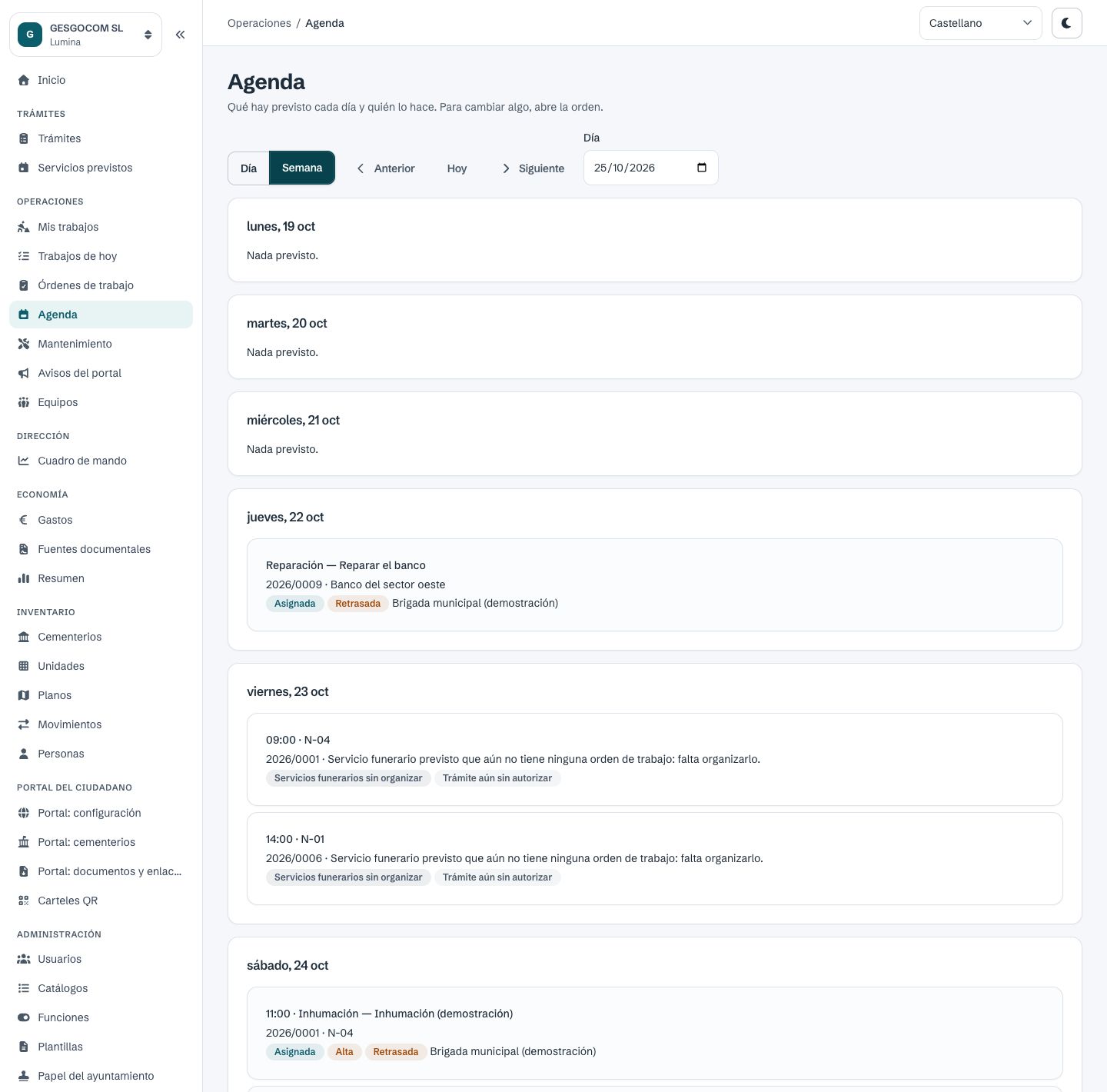Open Avisos del portal megaphone icon
Image resolution: width=1107 pixels, height=1092 pixels.
click(24, 373)
